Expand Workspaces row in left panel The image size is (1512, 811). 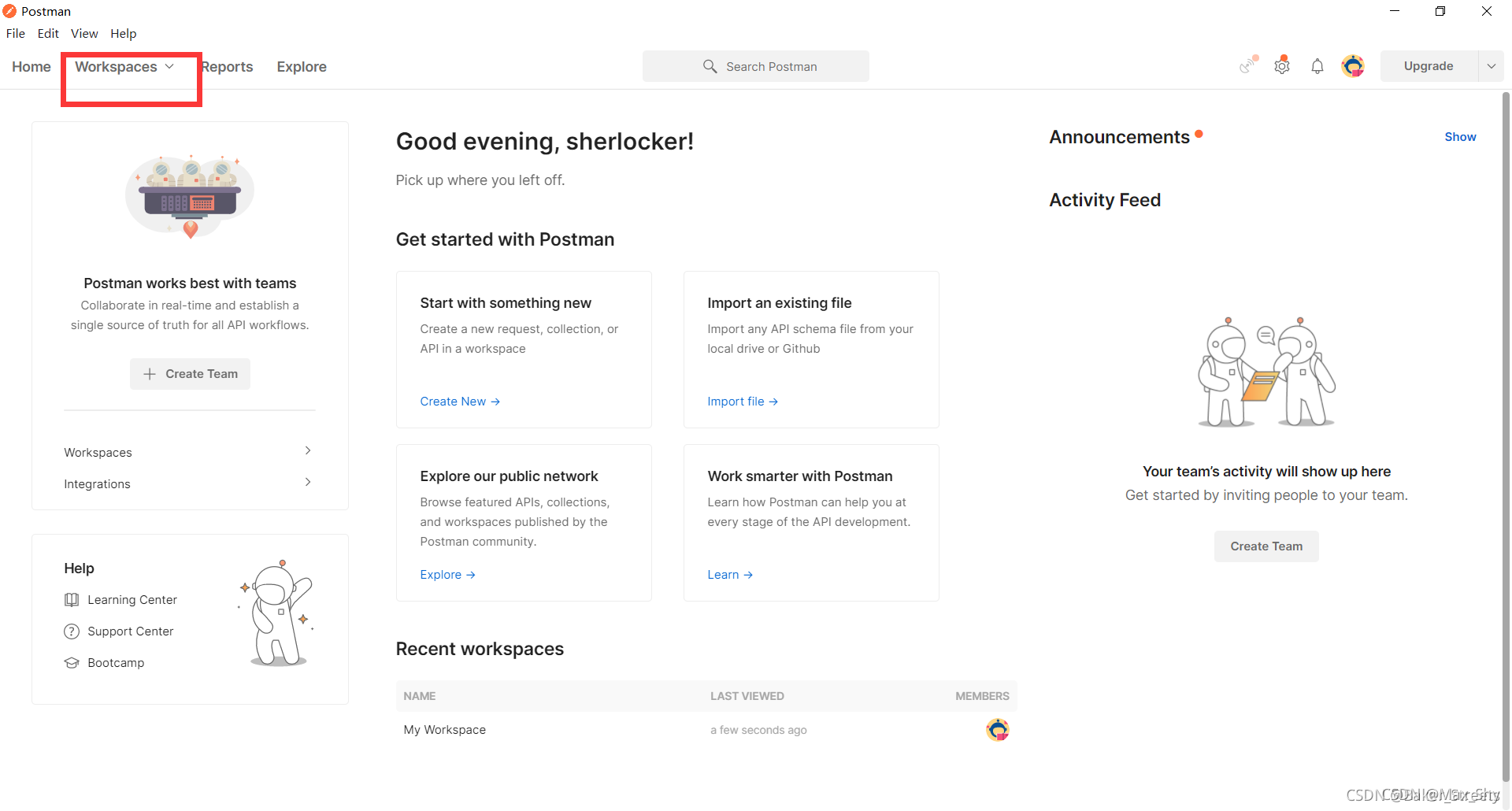(x=190, y=452)
